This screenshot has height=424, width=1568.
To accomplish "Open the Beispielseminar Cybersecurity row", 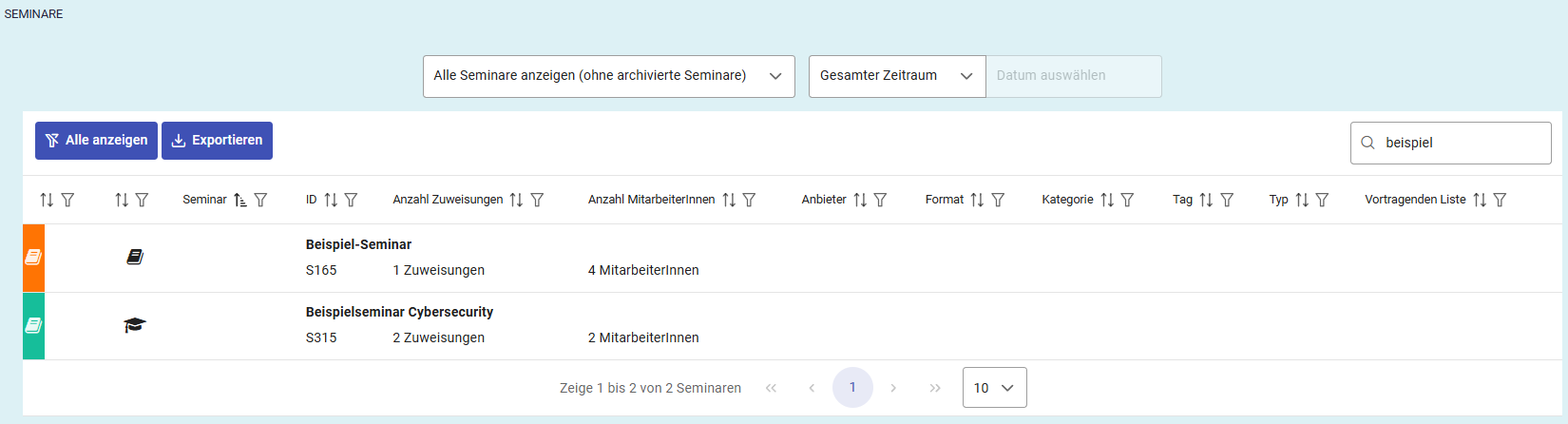I will tap(399, 312).
